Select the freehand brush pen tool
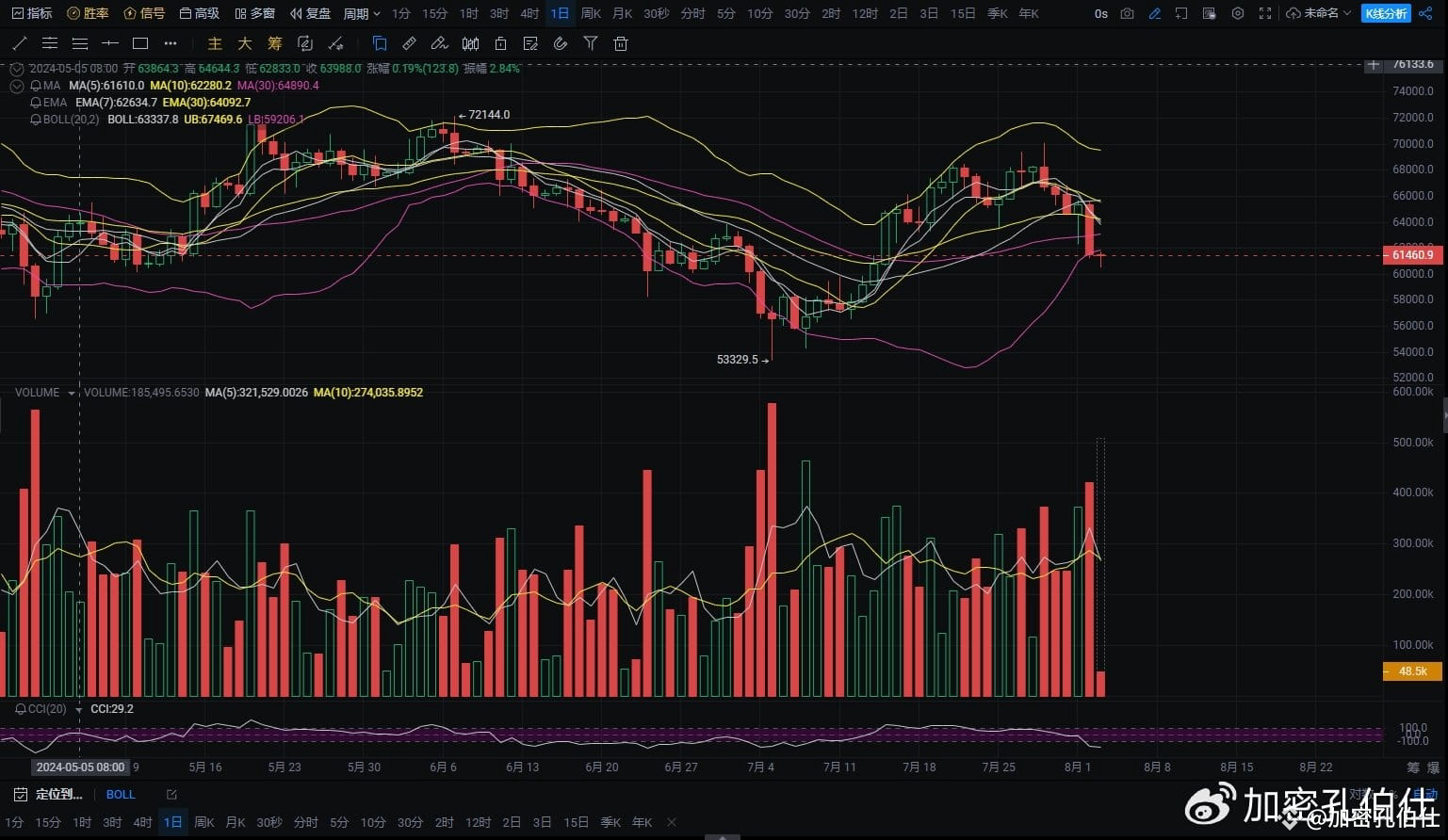The image size is (1448, 840). 439,43
